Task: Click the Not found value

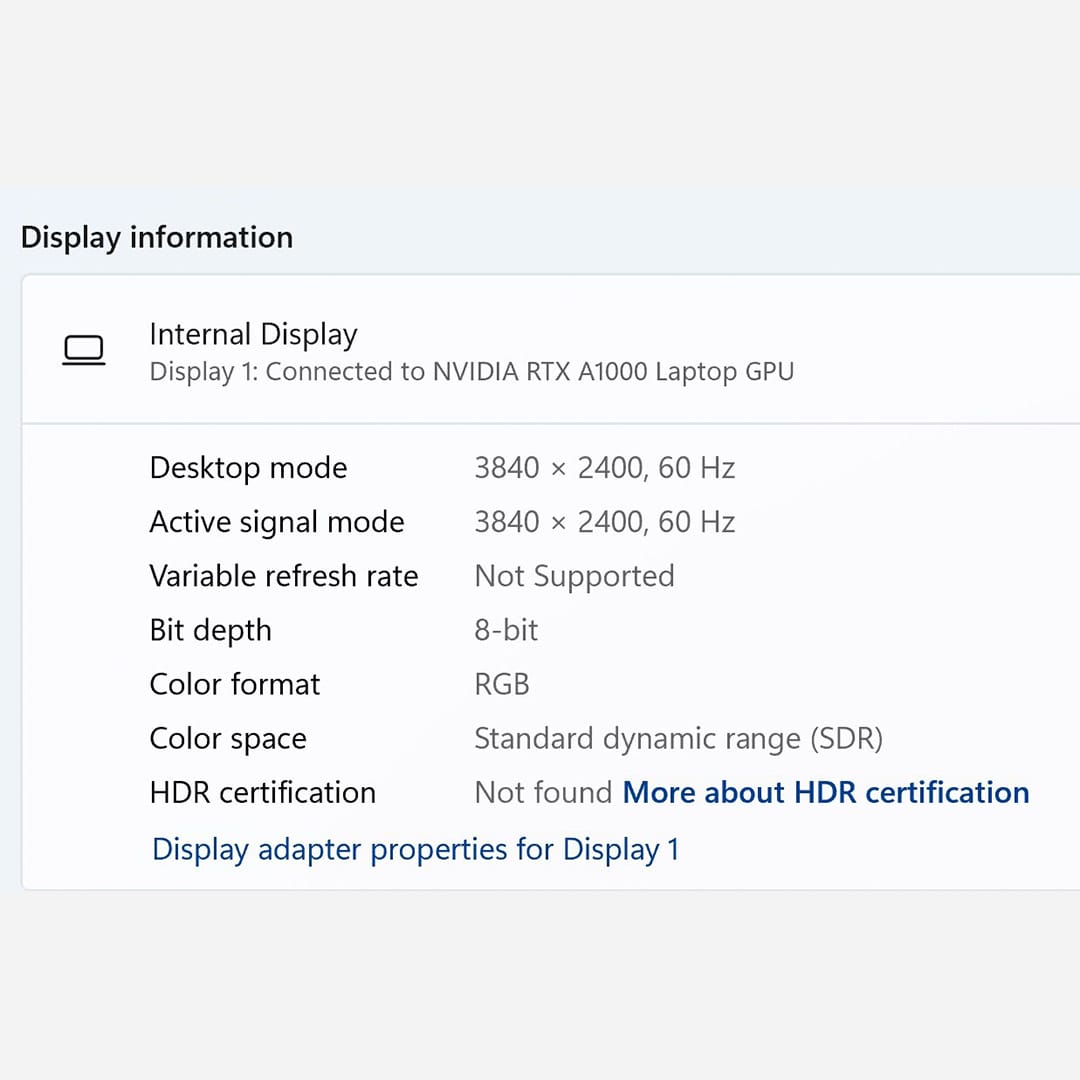Action: point(543,793)
